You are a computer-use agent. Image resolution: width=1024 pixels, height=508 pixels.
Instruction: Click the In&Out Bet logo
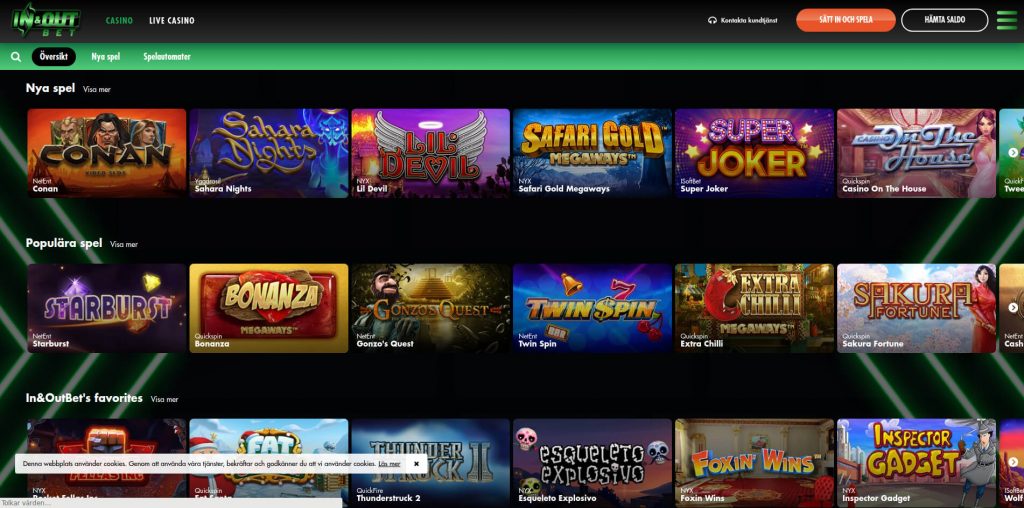pyautogui.click(x=46, y=20)
